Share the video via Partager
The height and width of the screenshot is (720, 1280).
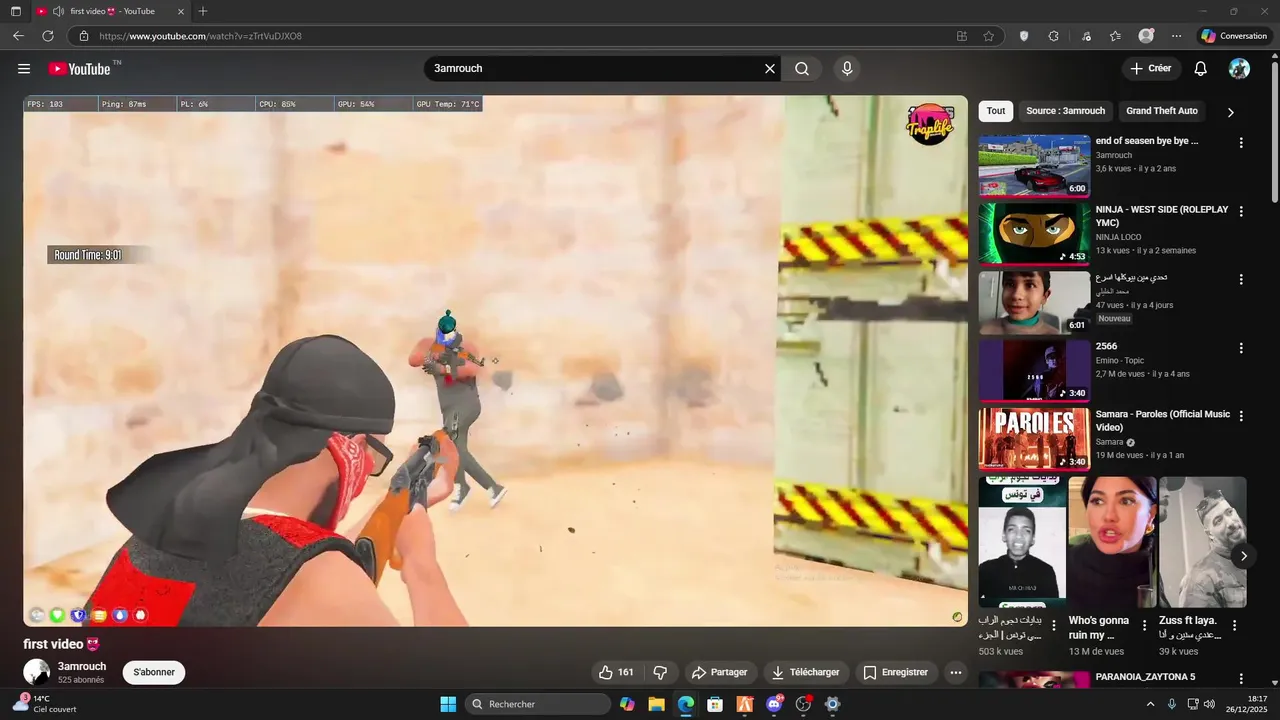point(720,672)
